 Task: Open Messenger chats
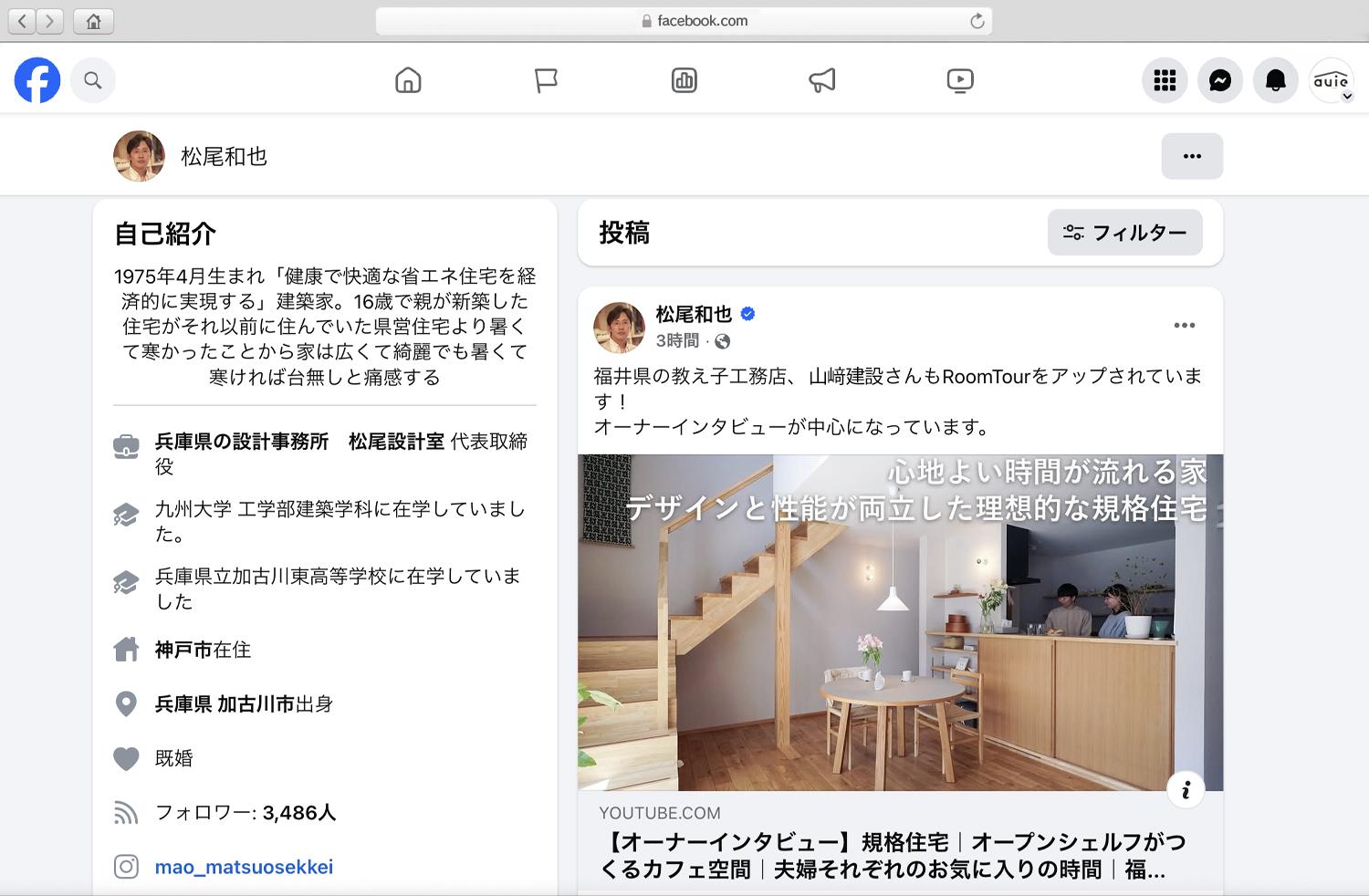(x=1220, y=80)
